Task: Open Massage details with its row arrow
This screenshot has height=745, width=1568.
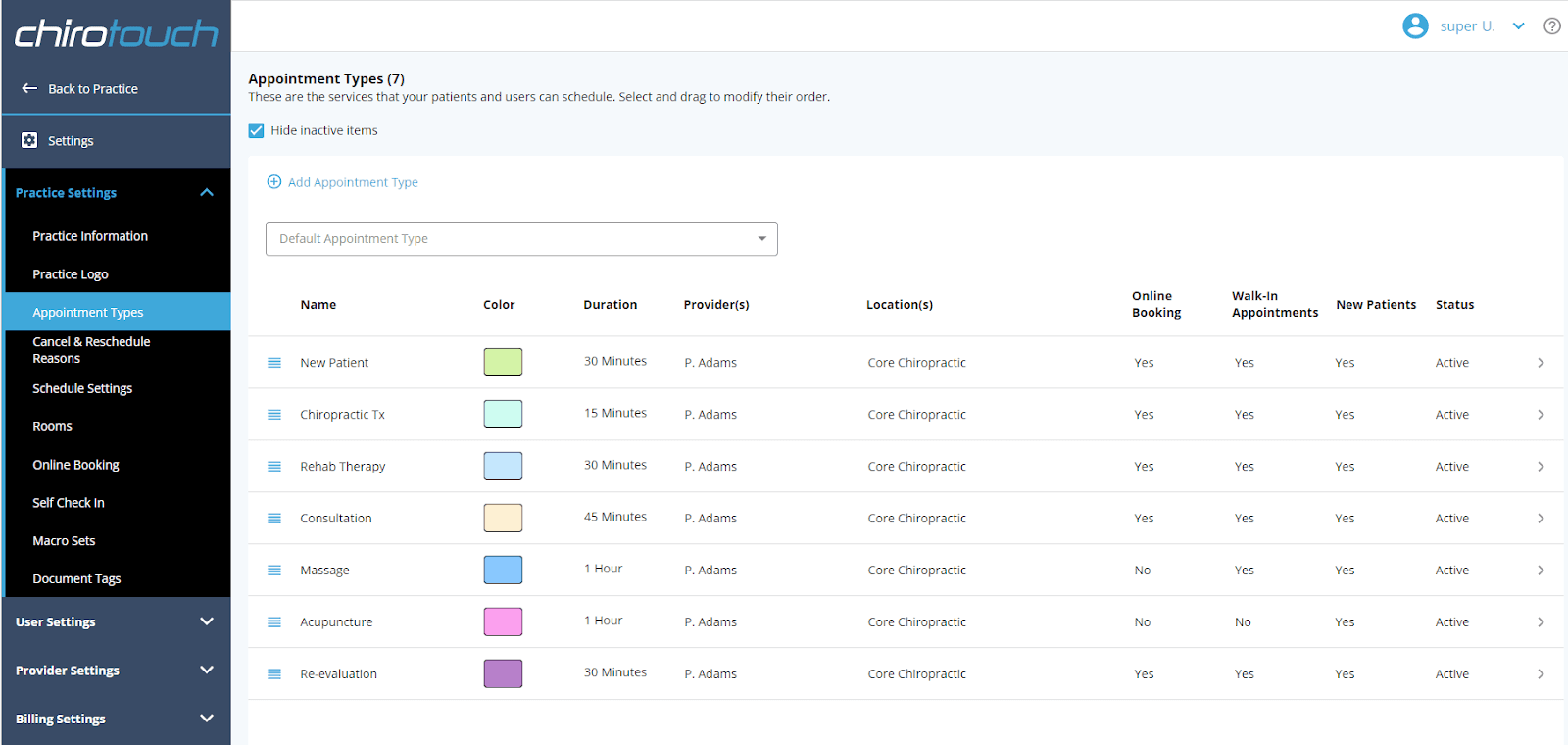Action: click(1541, 571)
